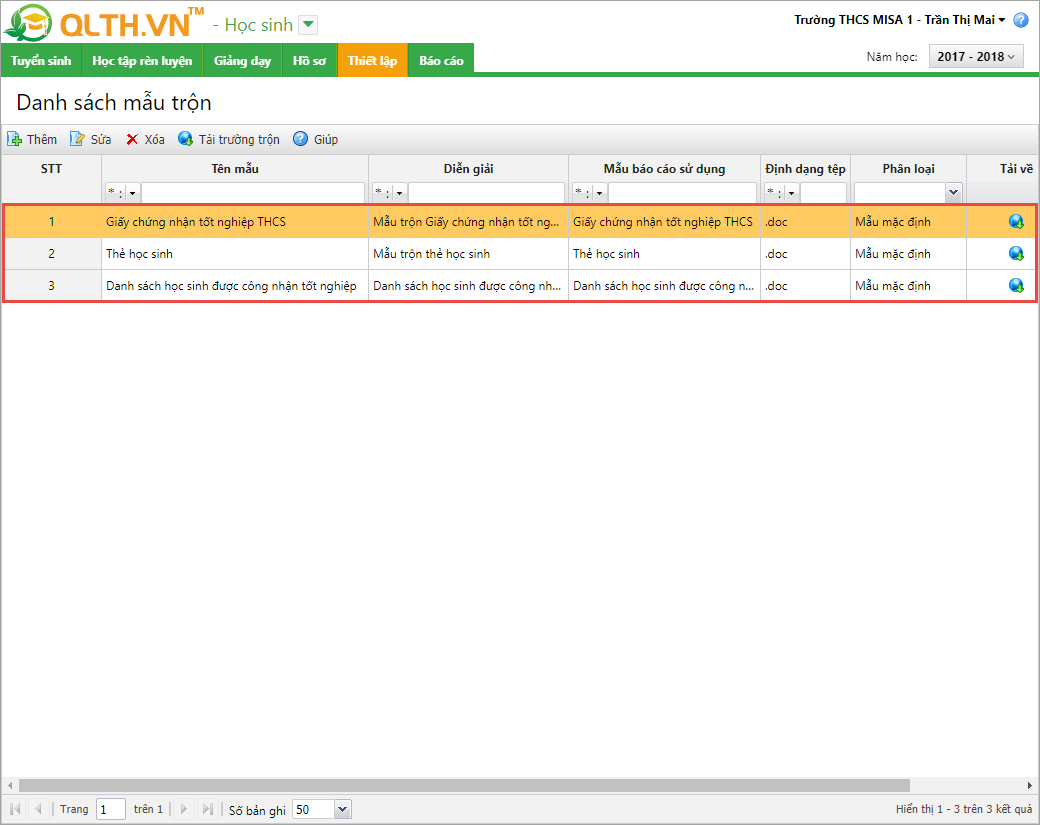Click the Tên mẫu filter text field

pyautogui.click(x=253, y=193)
